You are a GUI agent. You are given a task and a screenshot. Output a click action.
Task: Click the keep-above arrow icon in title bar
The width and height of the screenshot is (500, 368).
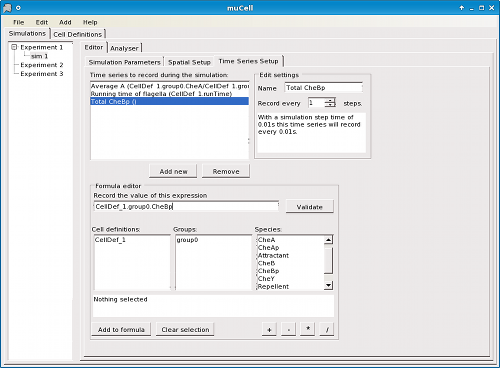pos(462,8)
